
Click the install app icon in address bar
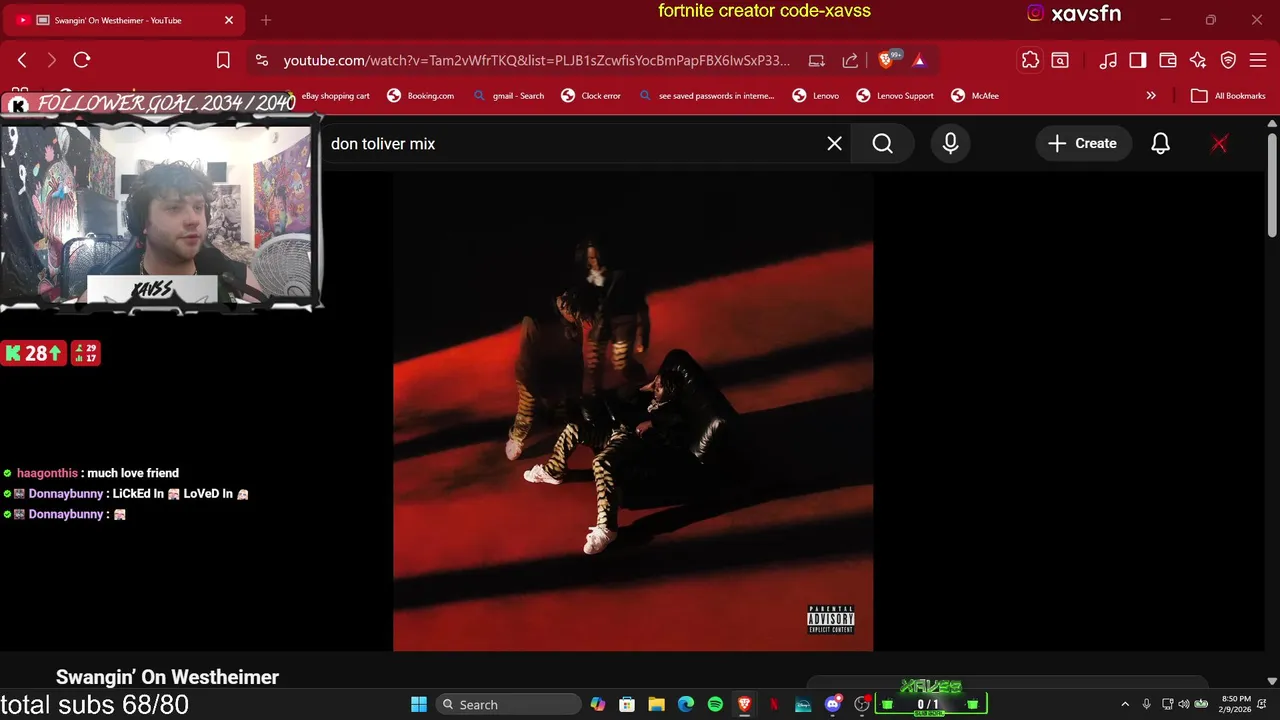tap(817, 61)
